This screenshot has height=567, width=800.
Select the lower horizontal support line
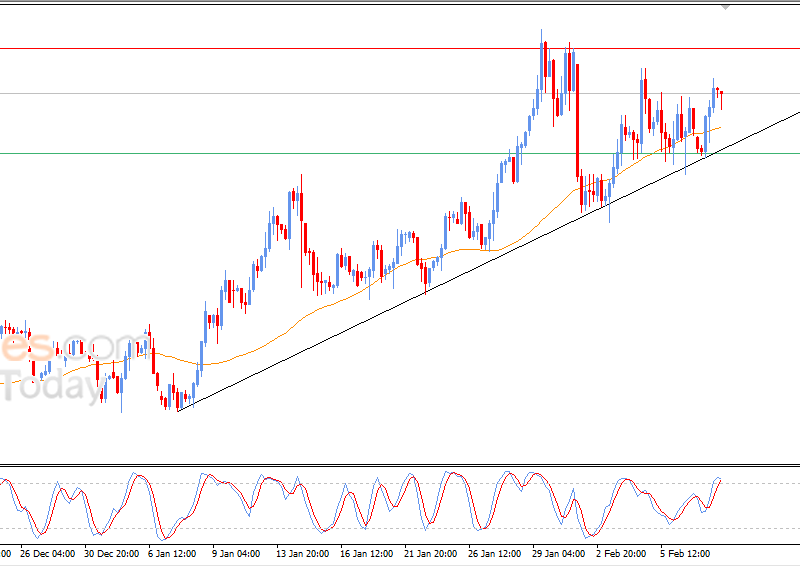(x=300, y=153)
